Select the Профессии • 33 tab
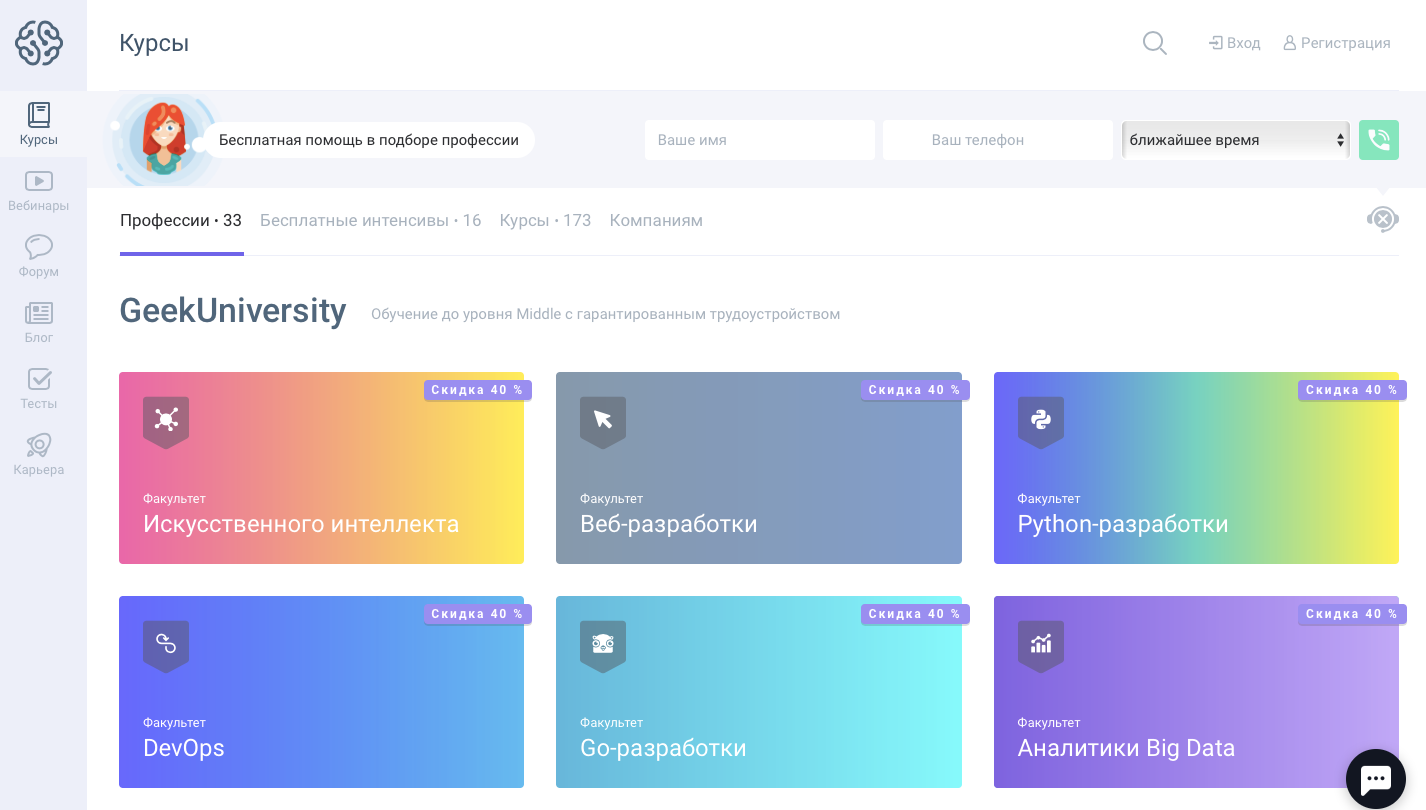This screenshot has width=1426, height=810. 181,220
